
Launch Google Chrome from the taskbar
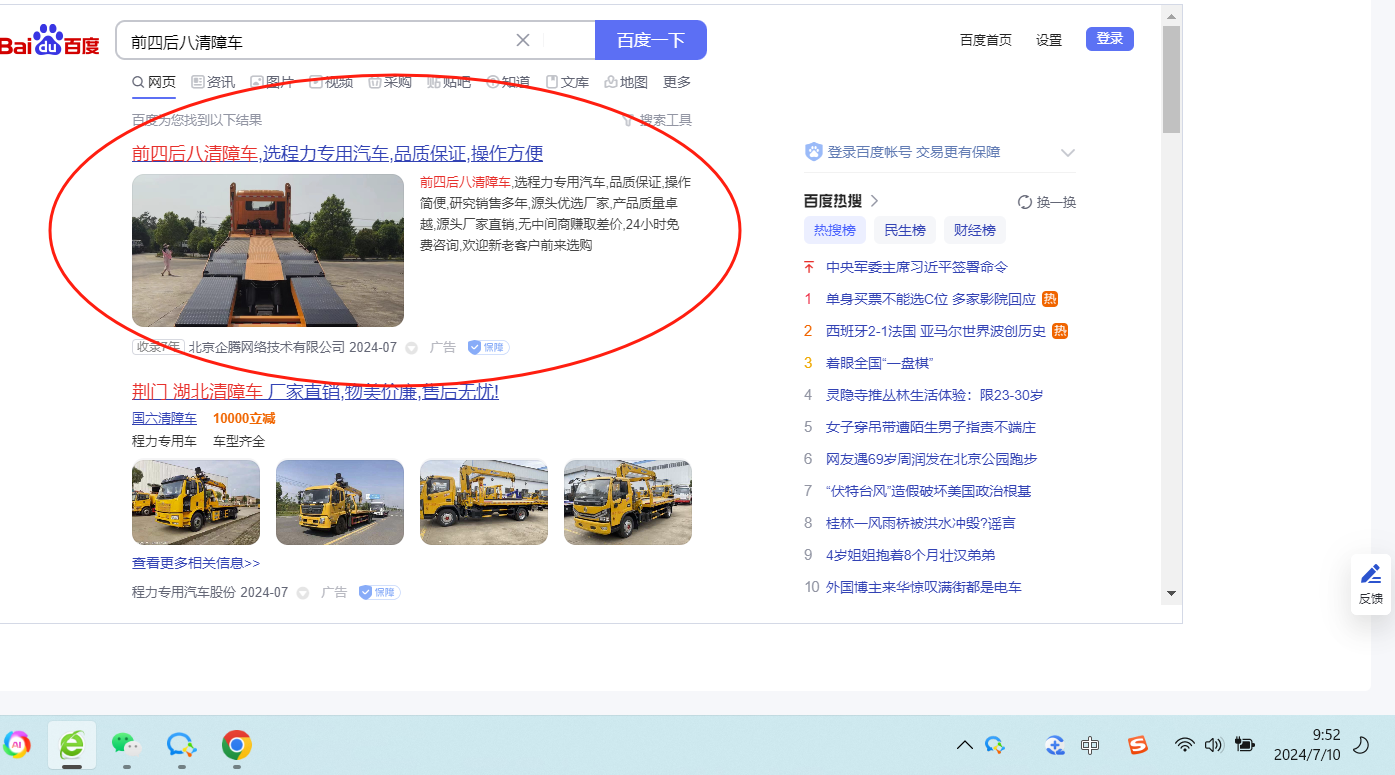(x=236, y=744)
